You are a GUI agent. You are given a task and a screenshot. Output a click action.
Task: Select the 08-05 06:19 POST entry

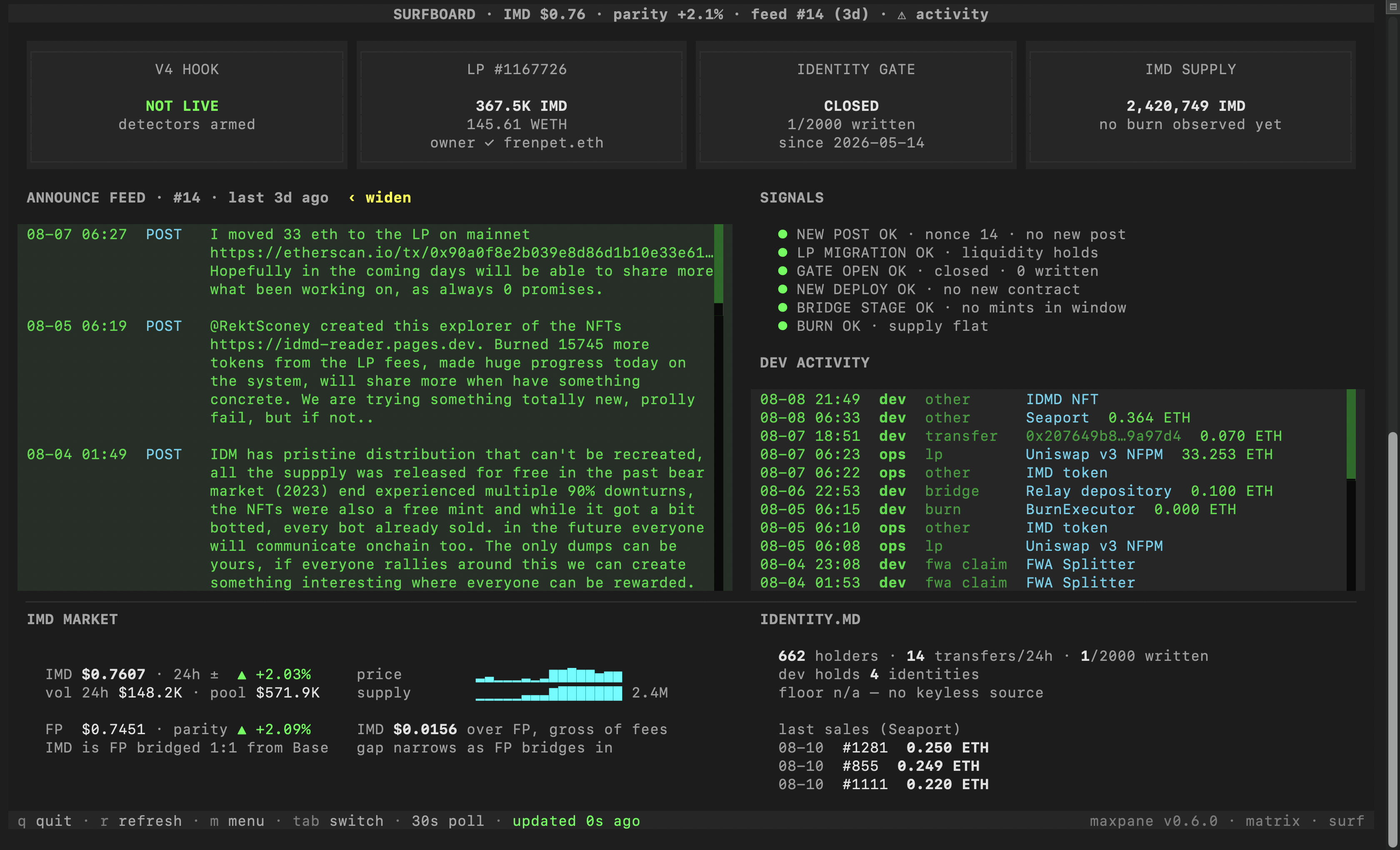click(370, 372)
